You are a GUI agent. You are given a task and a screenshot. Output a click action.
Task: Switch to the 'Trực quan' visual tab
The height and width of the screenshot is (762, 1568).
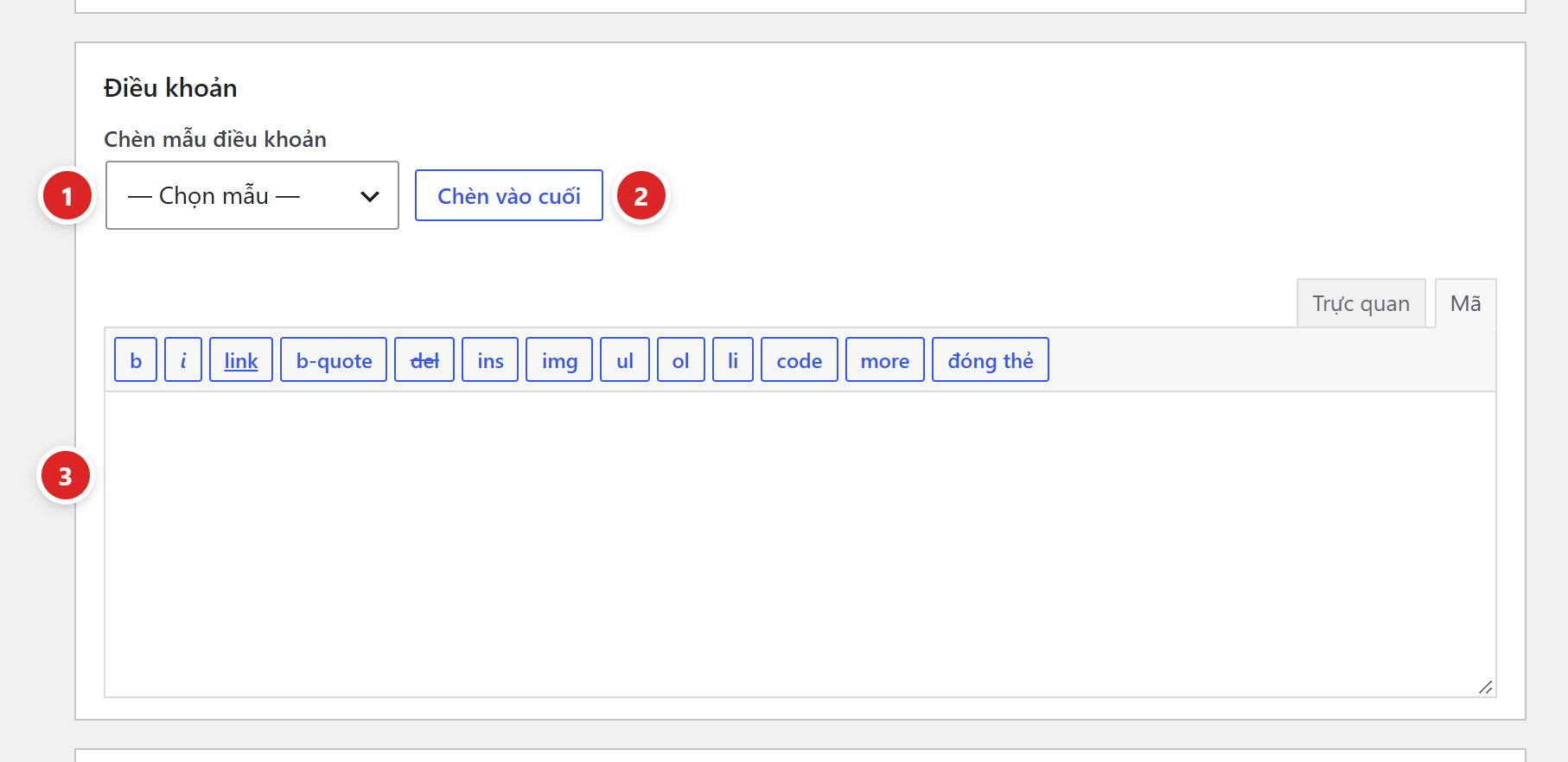[1361, 303]
